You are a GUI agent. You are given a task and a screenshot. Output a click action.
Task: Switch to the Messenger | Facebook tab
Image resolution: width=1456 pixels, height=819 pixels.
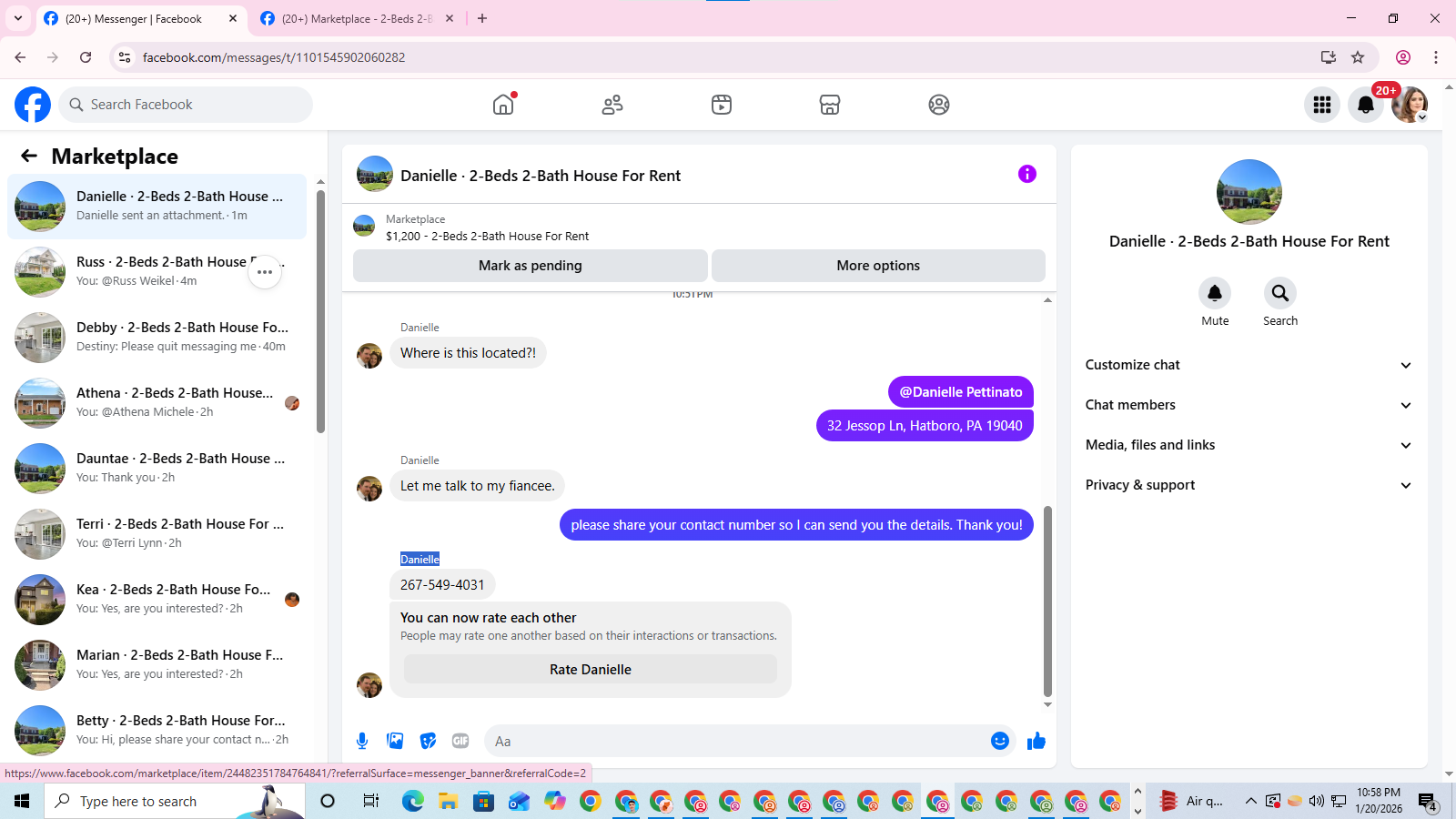tap(142, 18)
